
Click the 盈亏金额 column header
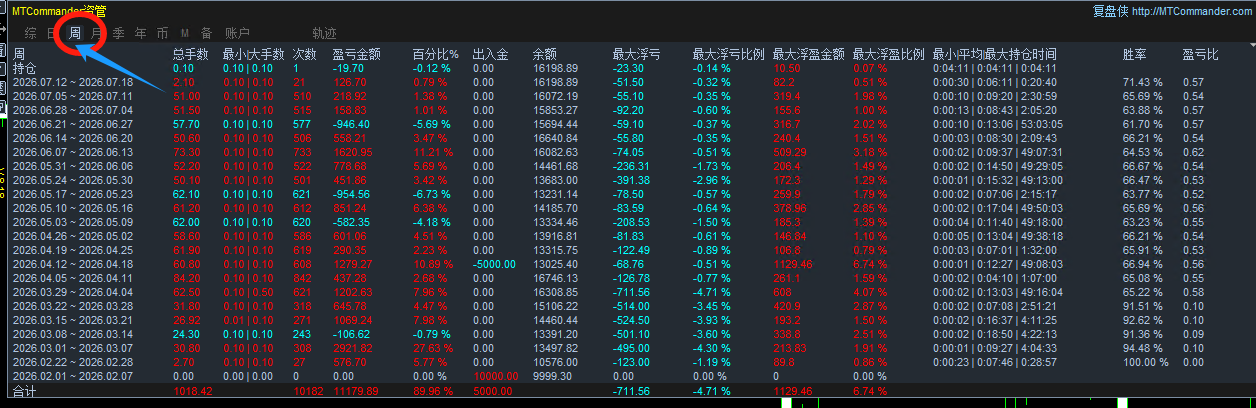click(356, 54)
